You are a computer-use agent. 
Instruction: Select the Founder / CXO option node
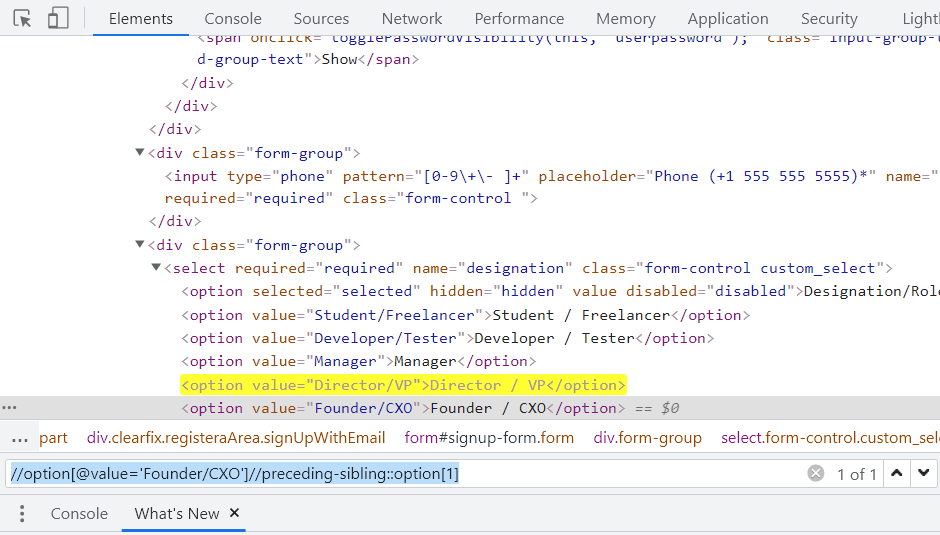click(x=403, y=408)
